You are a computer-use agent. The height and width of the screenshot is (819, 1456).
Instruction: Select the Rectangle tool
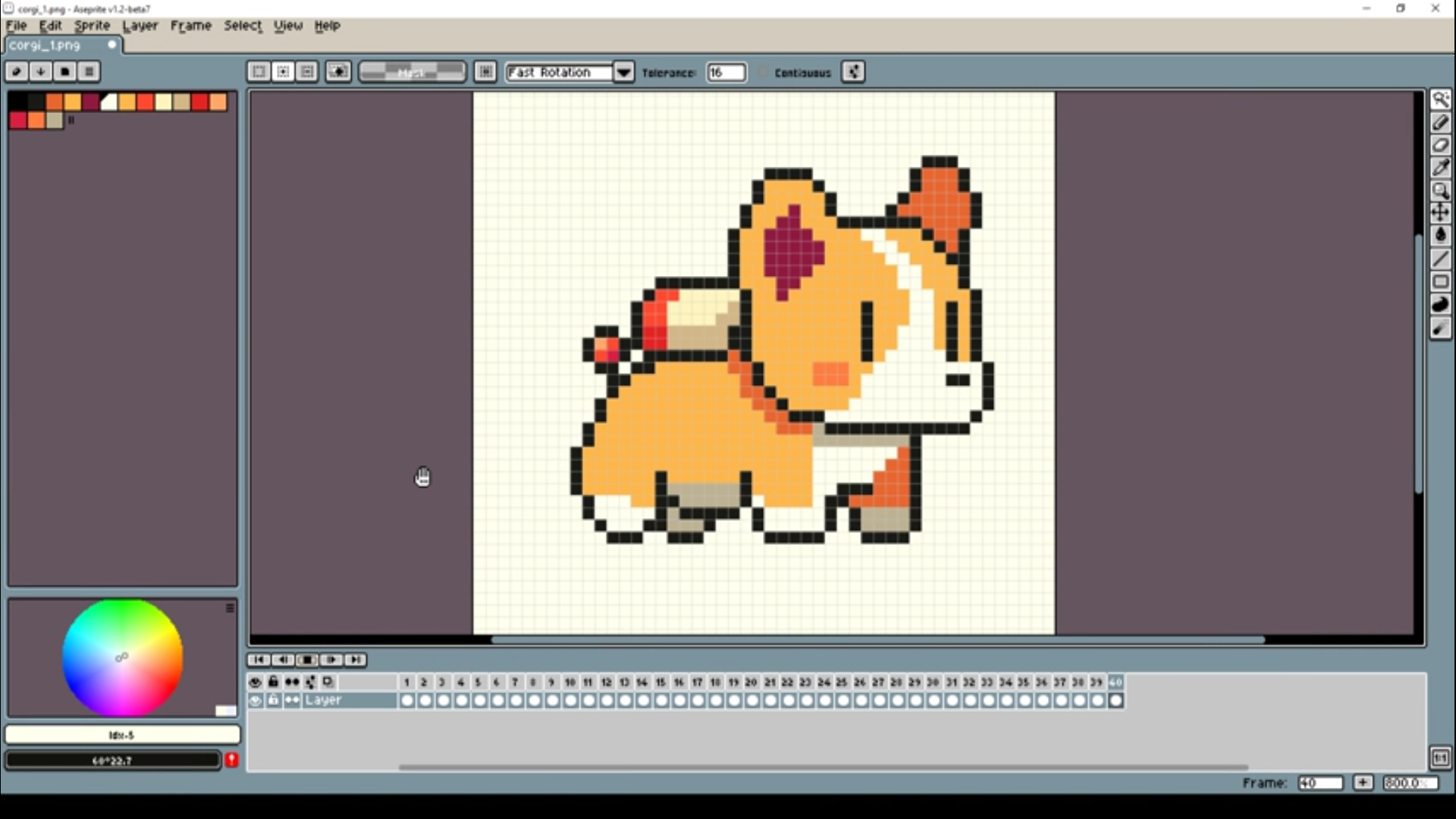point(1440,281)
